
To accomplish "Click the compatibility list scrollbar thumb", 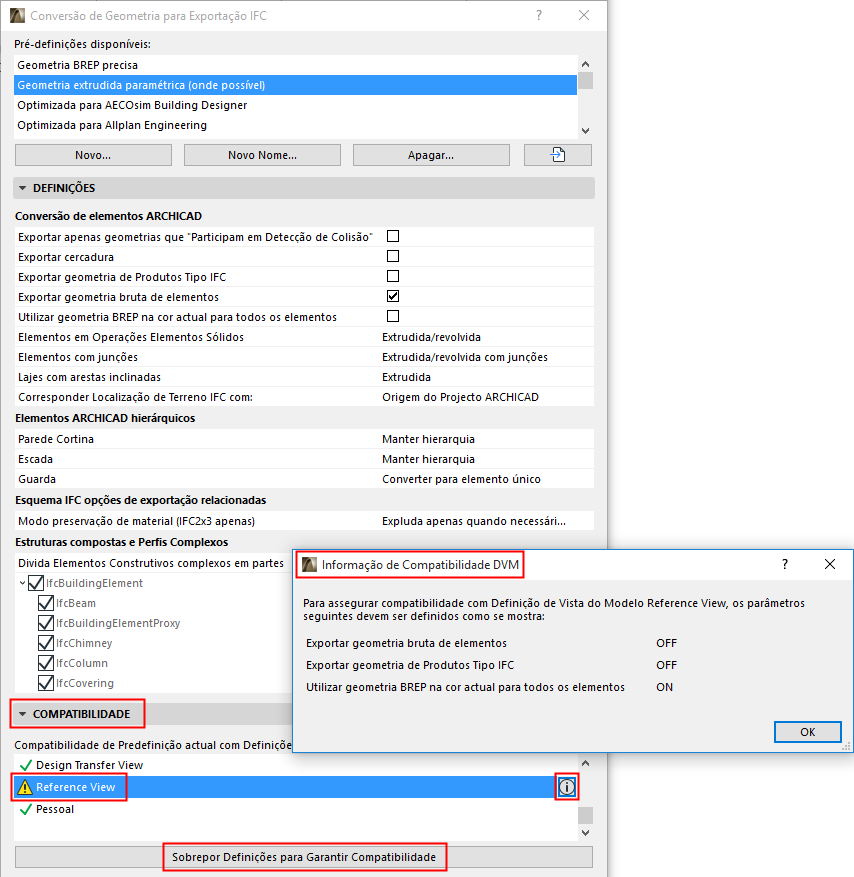I will point(586,815).
